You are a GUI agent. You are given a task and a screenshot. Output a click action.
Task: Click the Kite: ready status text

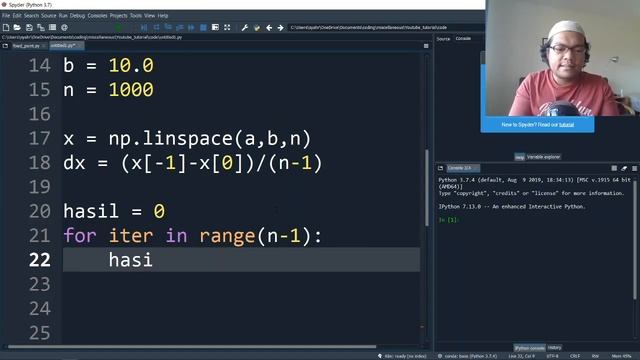[x=405, y=356]
